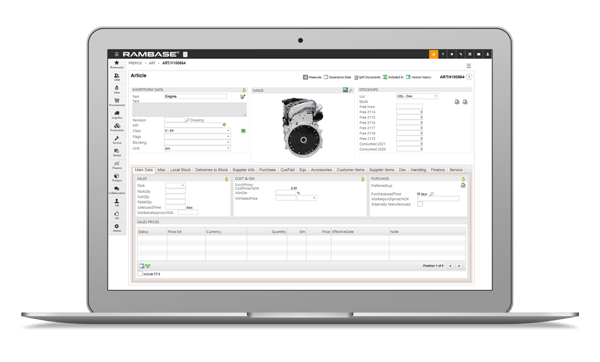Screen dimensions: 600x362
Task: Click the Marketpurchprice/NOK input field
Action: [x=439, y=199]
